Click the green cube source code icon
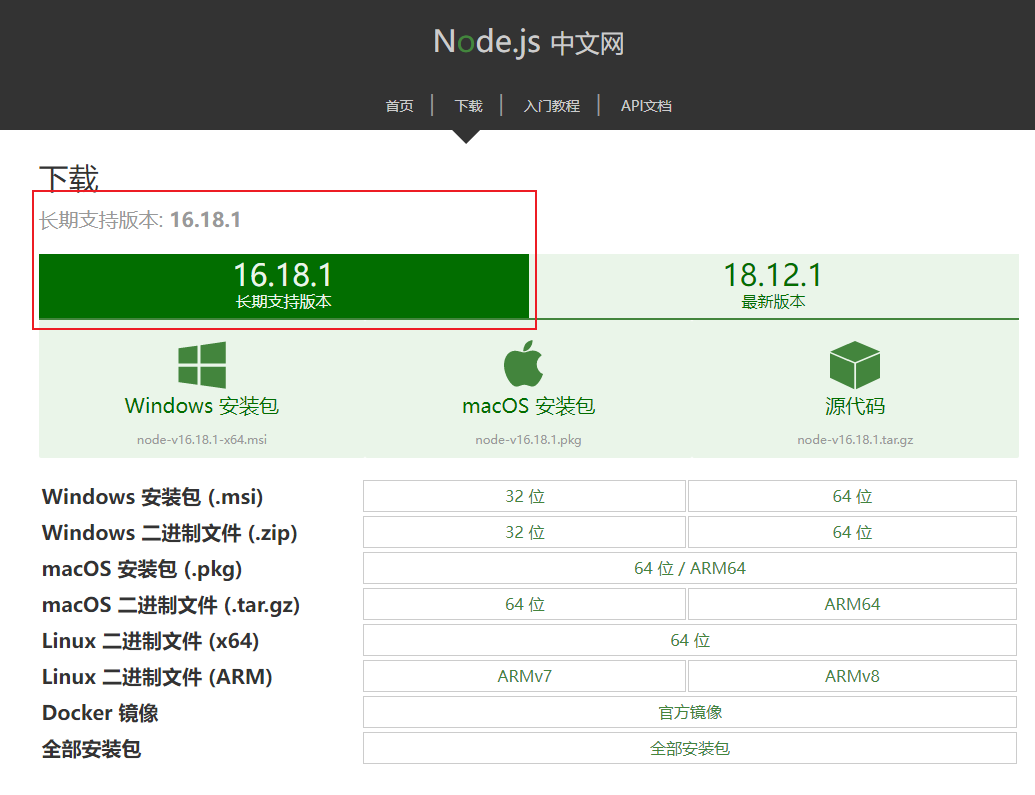The height and width of the screenshot is (795, 1035). click(x=855, y=364)
